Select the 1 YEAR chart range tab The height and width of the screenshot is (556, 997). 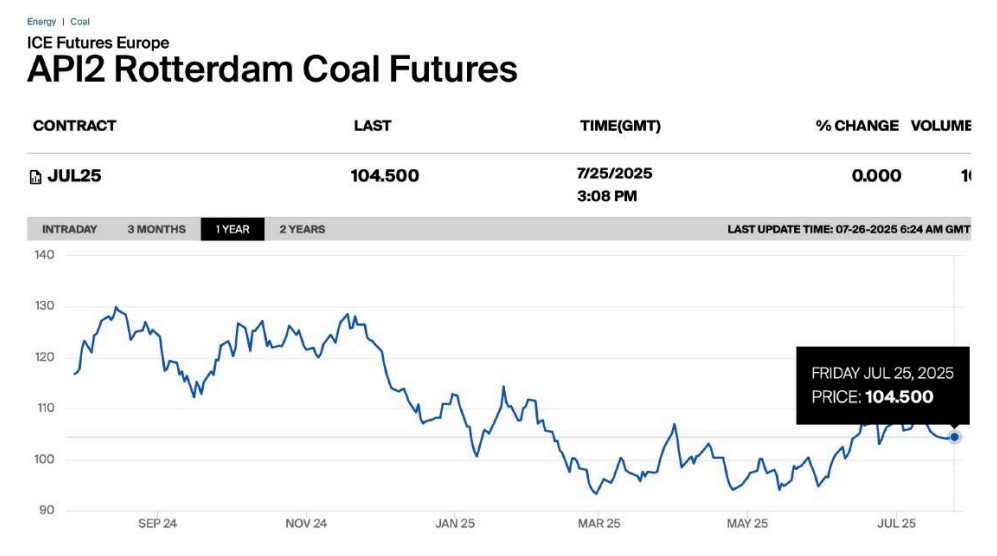(x=232, y=229)
